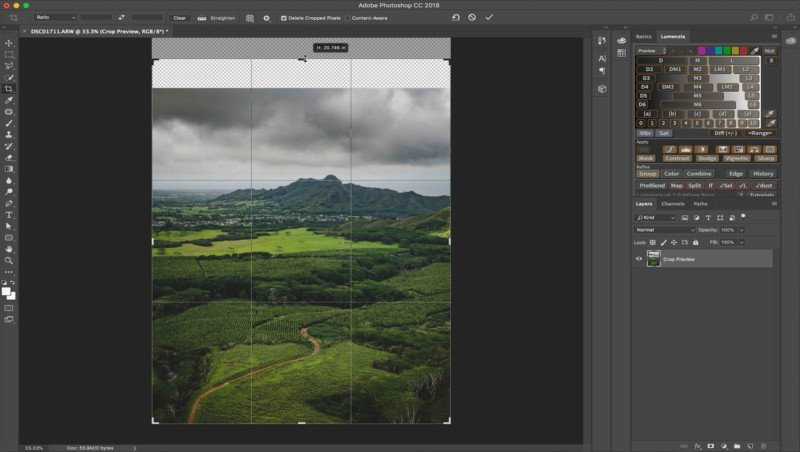Hide the Crop Preview layer visibility eye
Viewport: 800px width, 452px height.
coord(639,259)
